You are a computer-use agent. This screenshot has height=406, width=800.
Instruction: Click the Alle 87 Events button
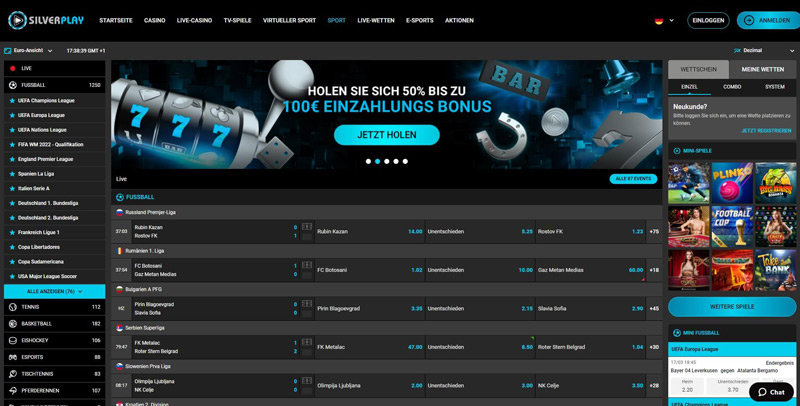[x=633, y=179]
